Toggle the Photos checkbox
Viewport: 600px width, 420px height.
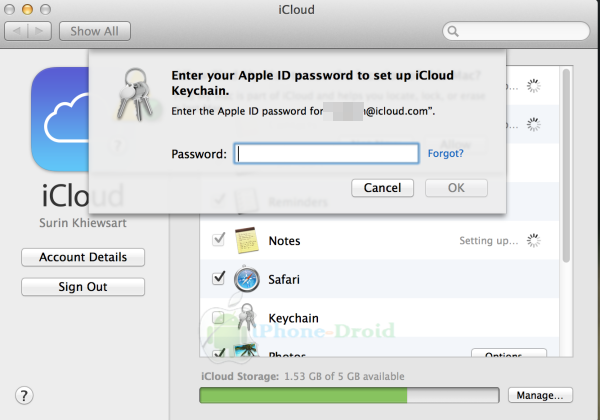coord(218,352)
